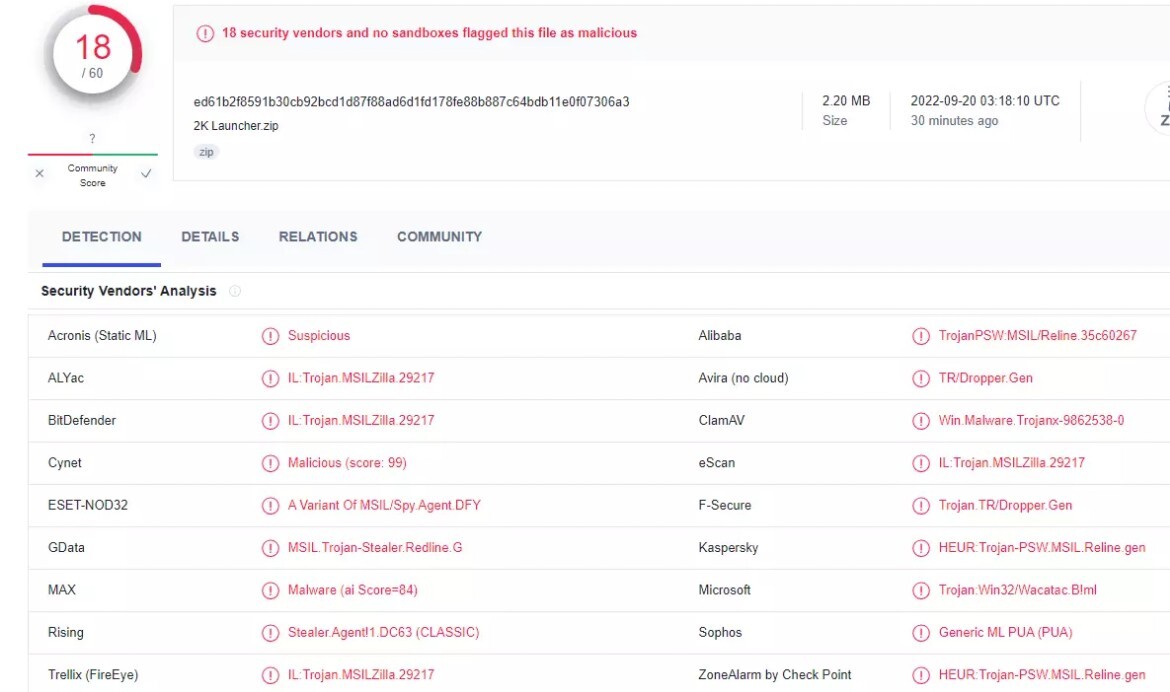Click the warning icon in eScan row
The width and height of the screenshot is (1170, 692).
[x=921, y=463]
